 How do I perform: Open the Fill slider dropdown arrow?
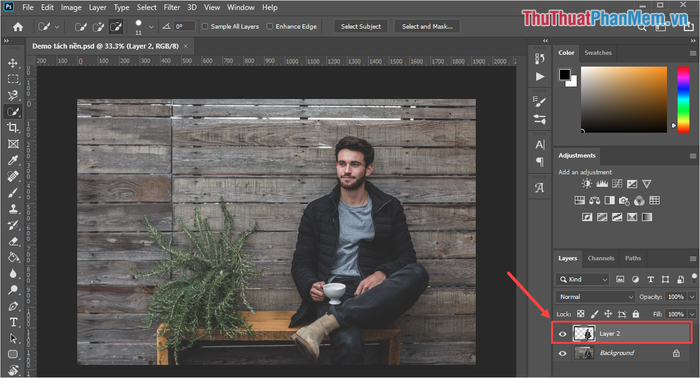[692, 314]
